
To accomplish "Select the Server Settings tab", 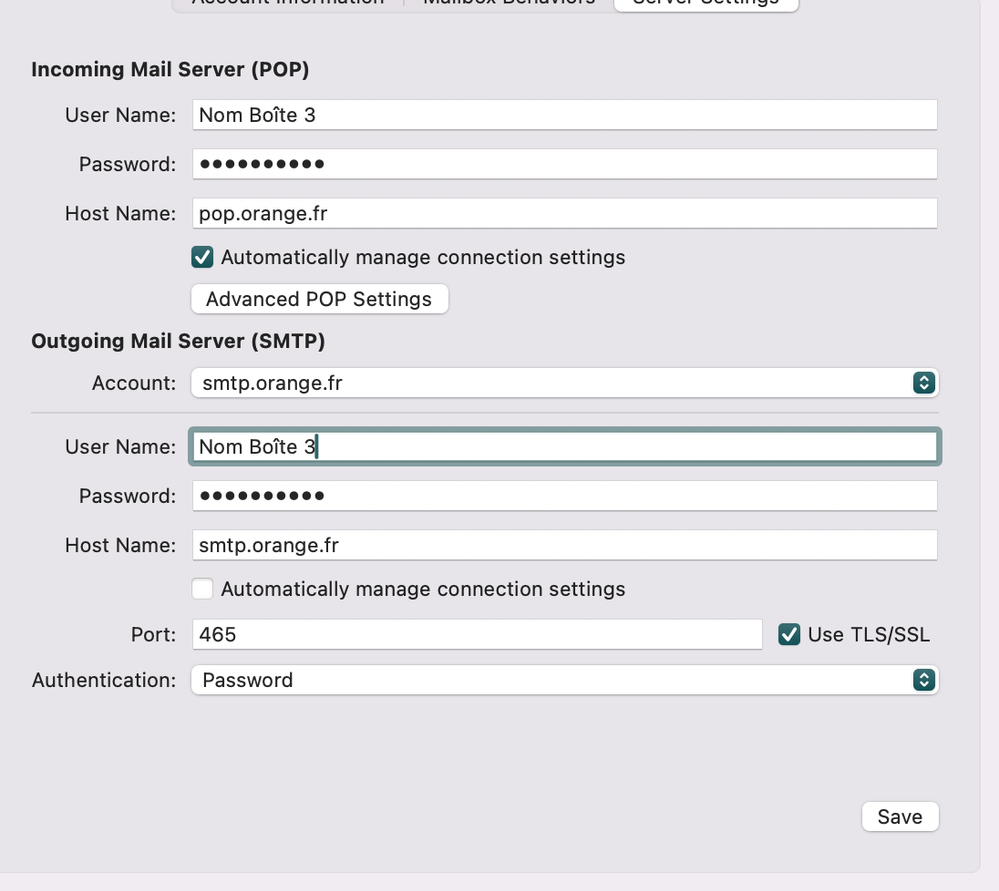I will 706,3.
